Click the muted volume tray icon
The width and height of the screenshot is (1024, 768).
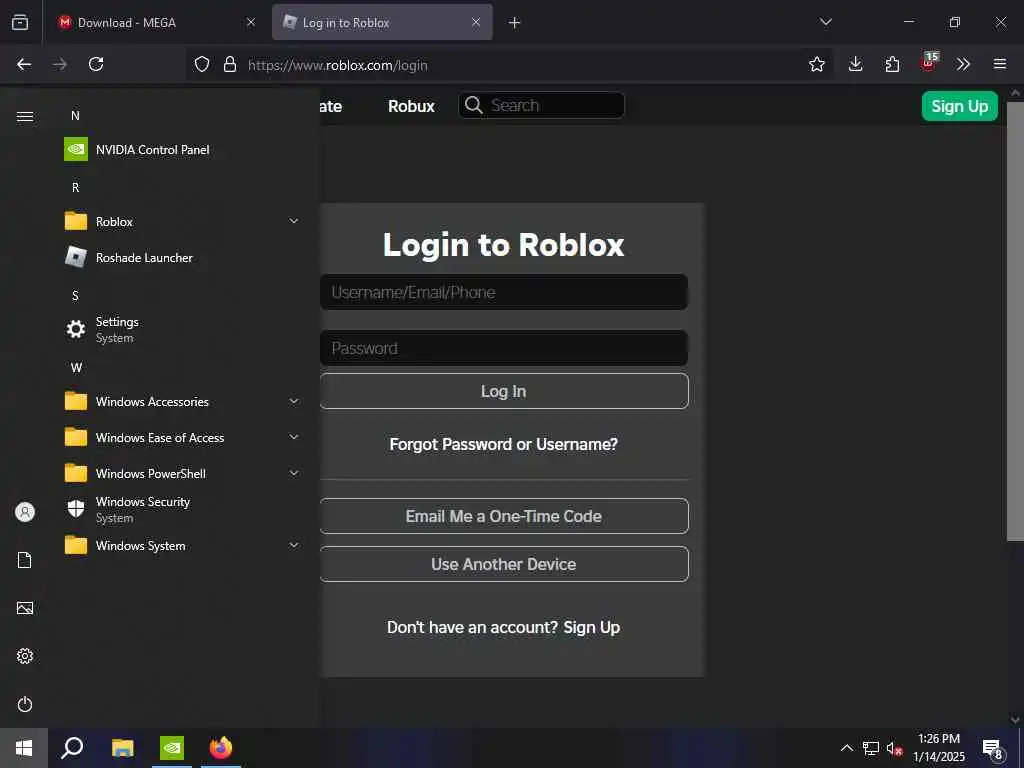pos(894,748)
